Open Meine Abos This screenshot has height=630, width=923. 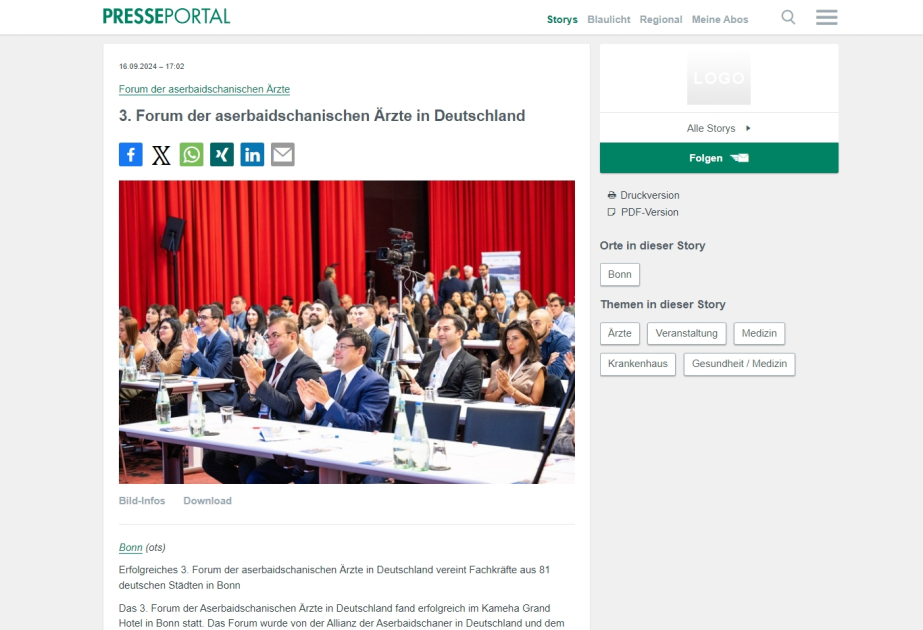pos(720,19)
